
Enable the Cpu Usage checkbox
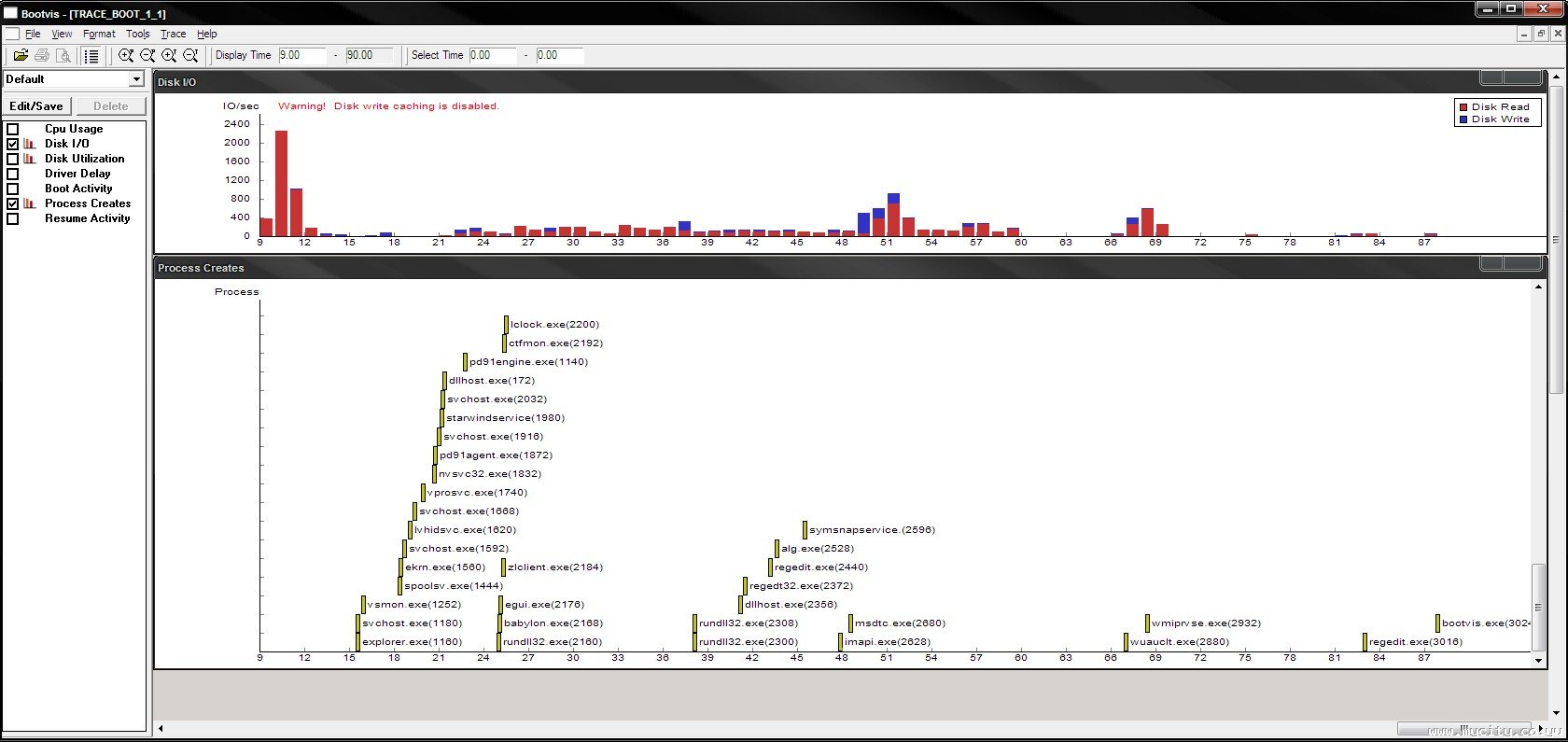[x=13, y=129]
